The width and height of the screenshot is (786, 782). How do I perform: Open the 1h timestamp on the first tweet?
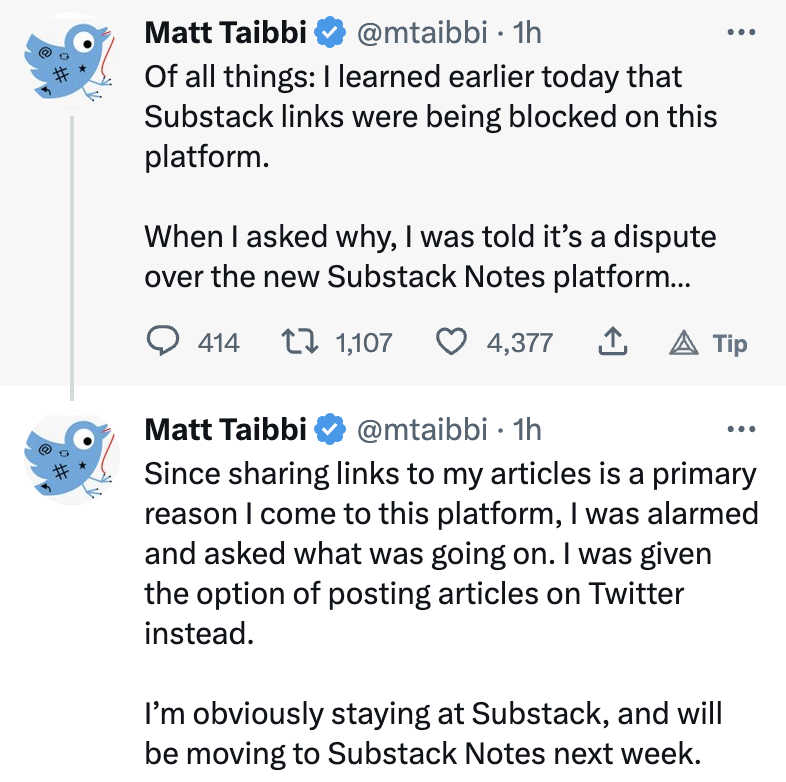tap(527, 33)
